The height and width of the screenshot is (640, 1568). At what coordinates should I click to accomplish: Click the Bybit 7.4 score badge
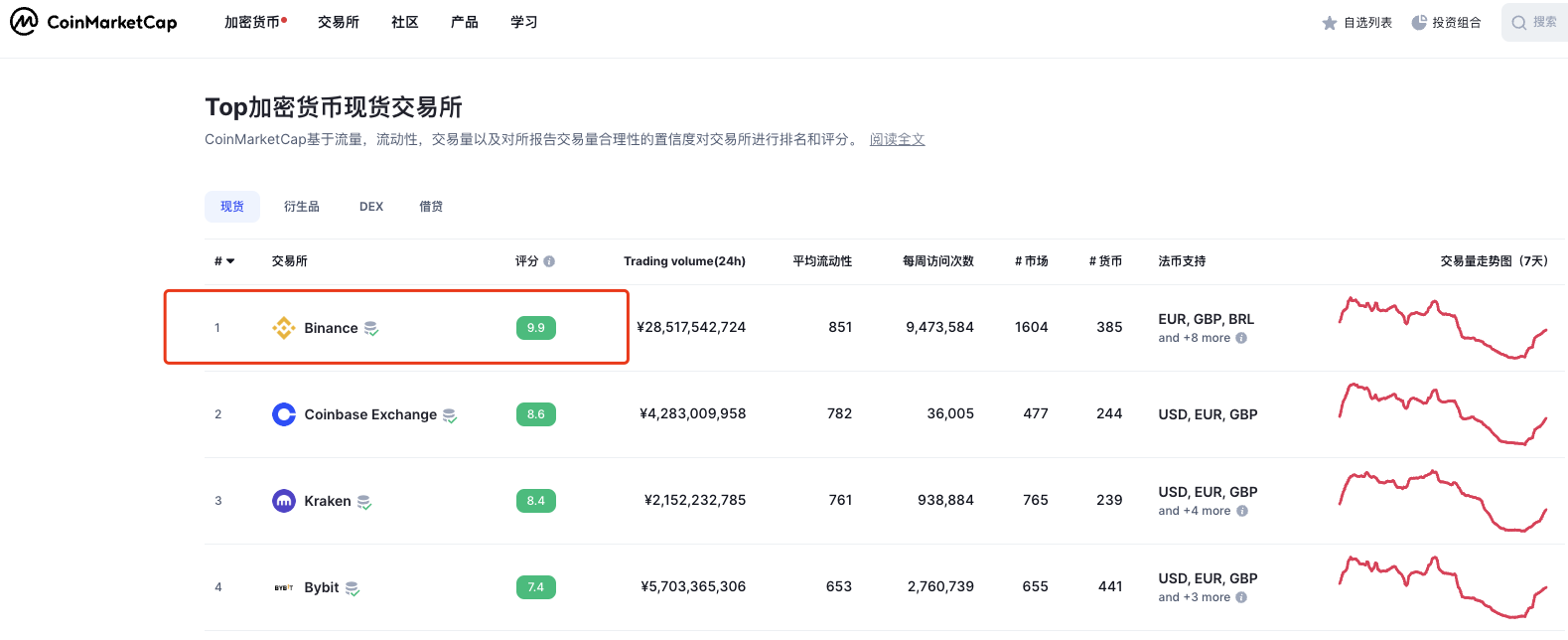click(x=536, y=587)
